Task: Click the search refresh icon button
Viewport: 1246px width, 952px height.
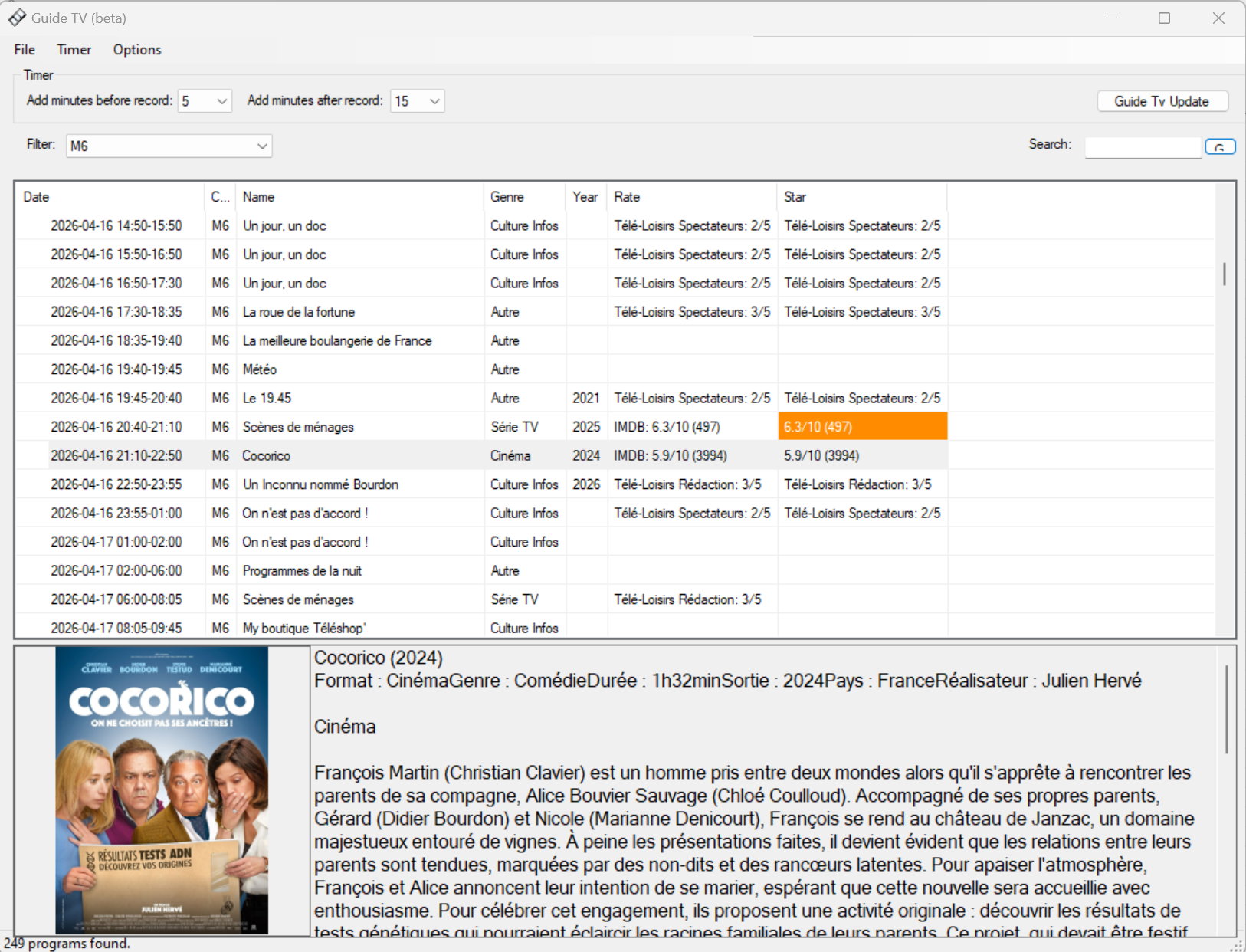Action: click(1219, 146)
